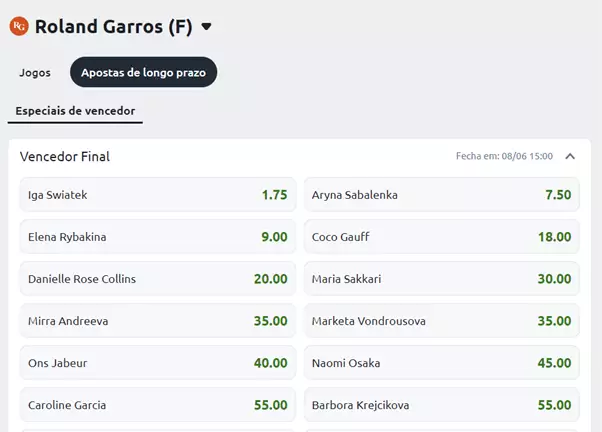Select Coco Gauff at 18.00
The width and height of the screenshot is (602, 432).
442,237
